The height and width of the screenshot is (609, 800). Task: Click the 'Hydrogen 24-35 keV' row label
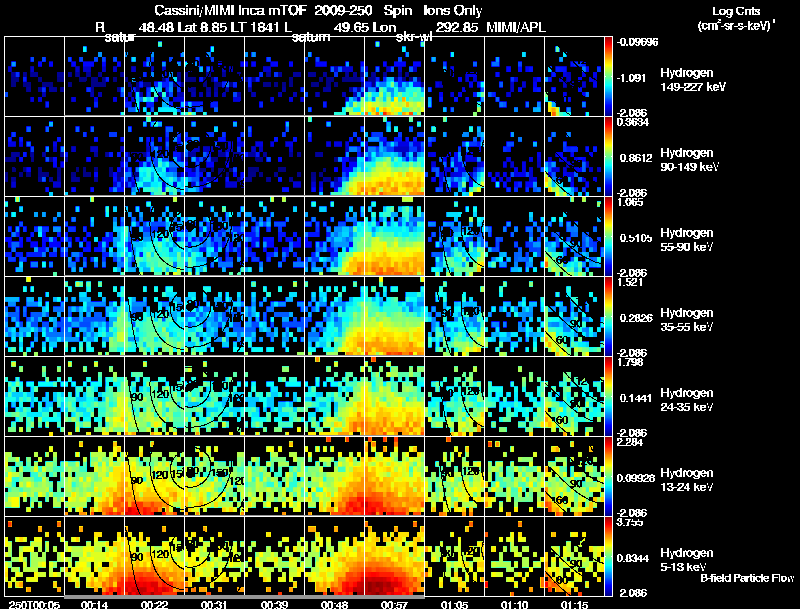(x=687, y=400)
